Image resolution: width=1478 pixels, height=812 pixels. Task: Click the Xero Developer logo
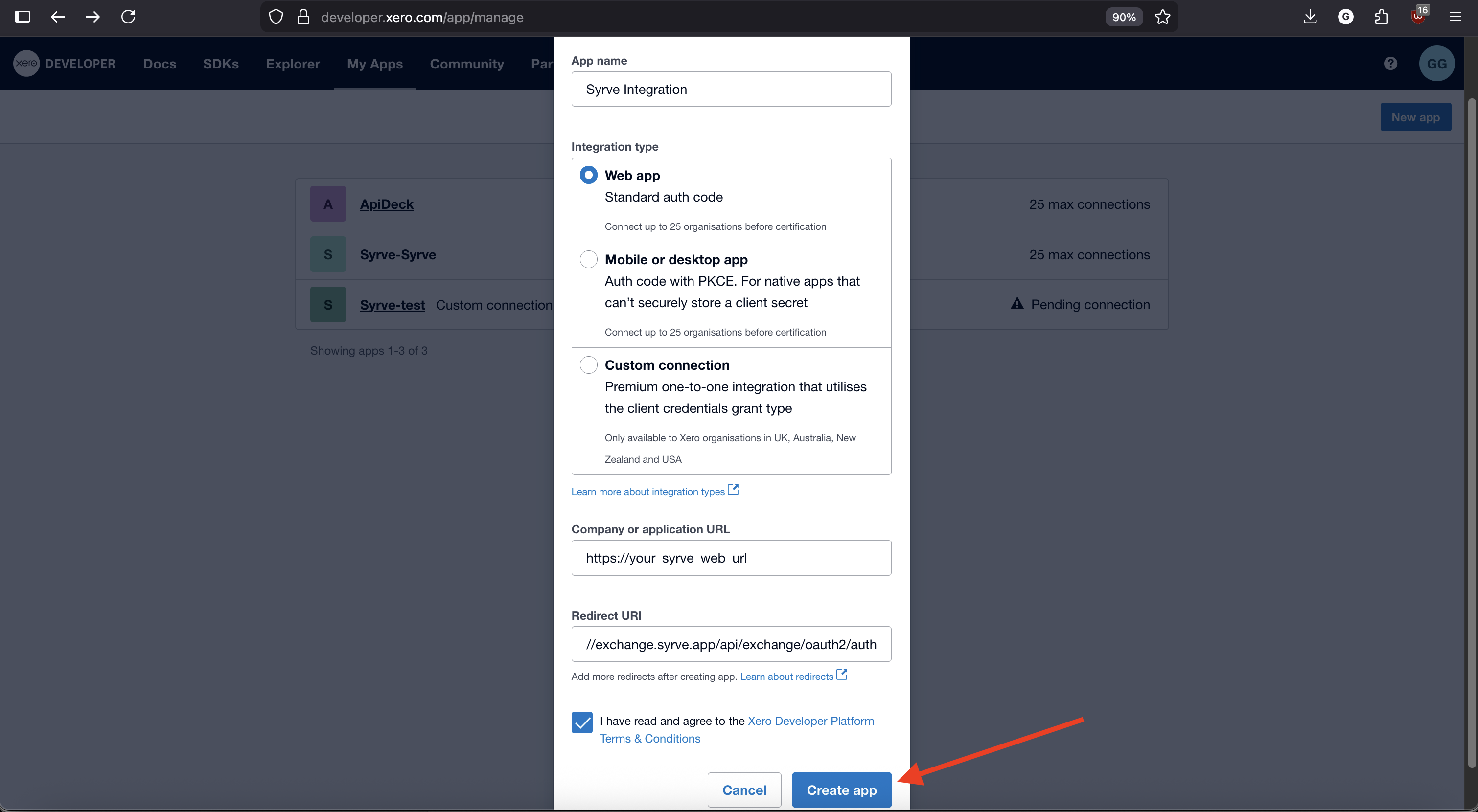[64, 63]
